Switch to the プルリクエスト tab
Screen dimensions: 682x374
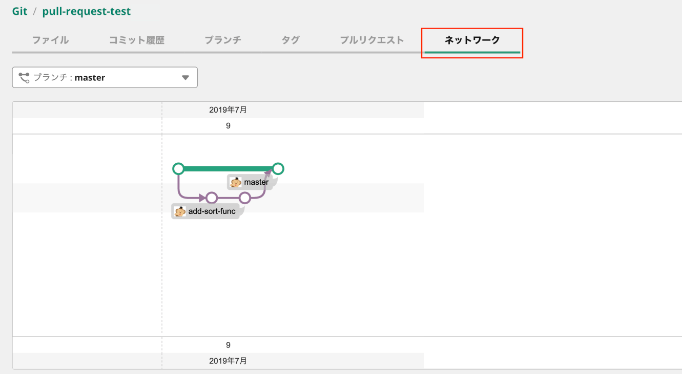coord(372,40)
